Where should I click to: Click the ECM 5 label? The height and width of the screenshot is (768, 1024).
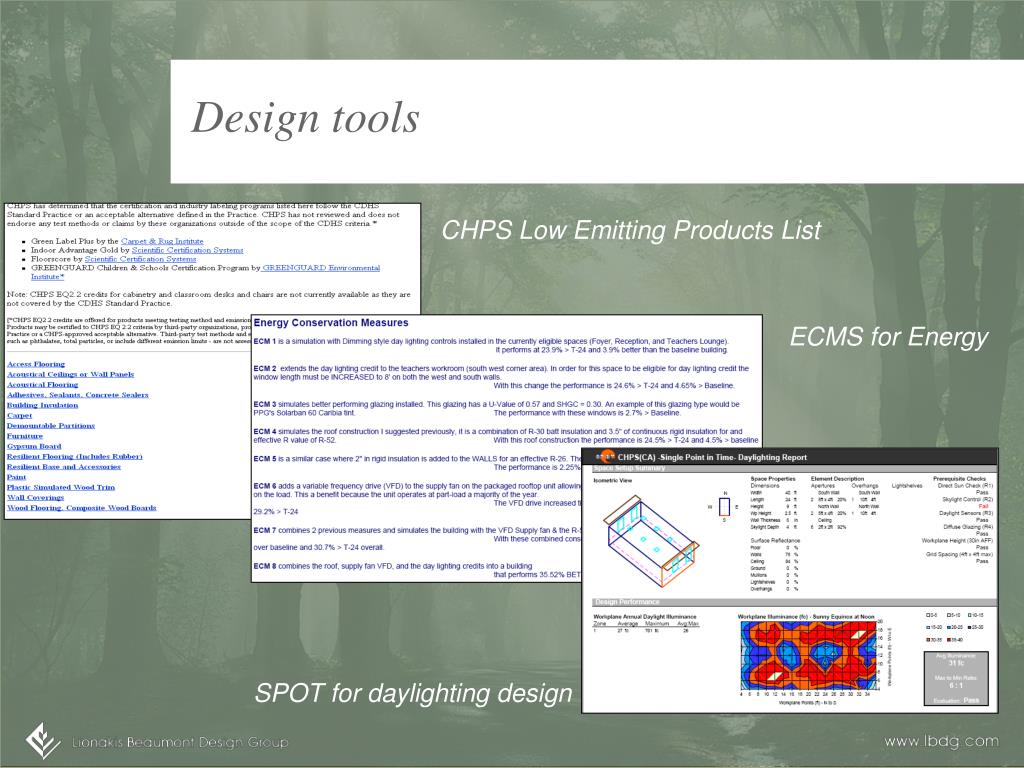pyautogui.click(x=264, y=458)
